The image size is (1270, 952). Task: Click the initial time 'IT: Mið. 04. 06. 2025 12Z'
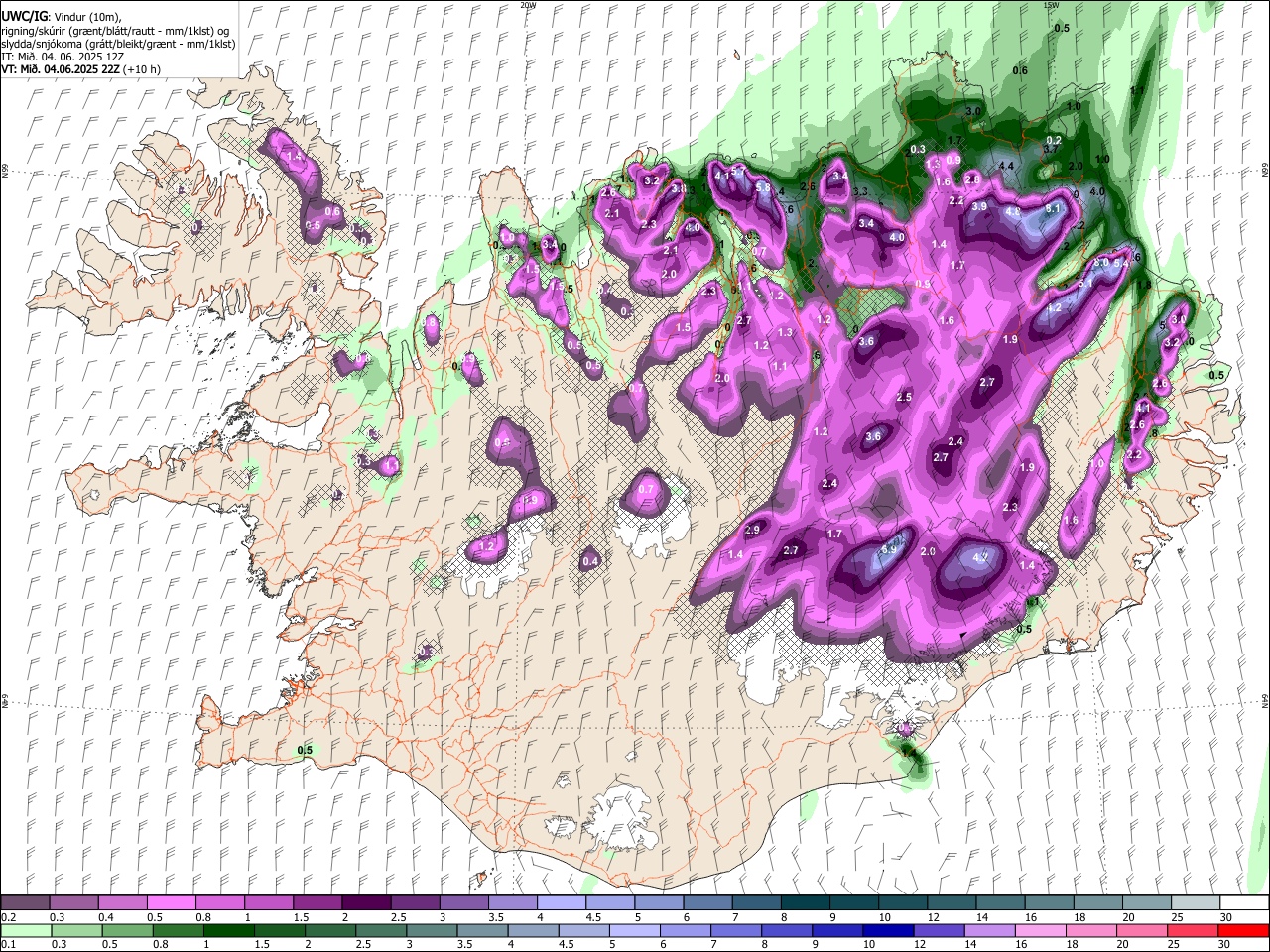pyautogui.click(x=63, y=57)
